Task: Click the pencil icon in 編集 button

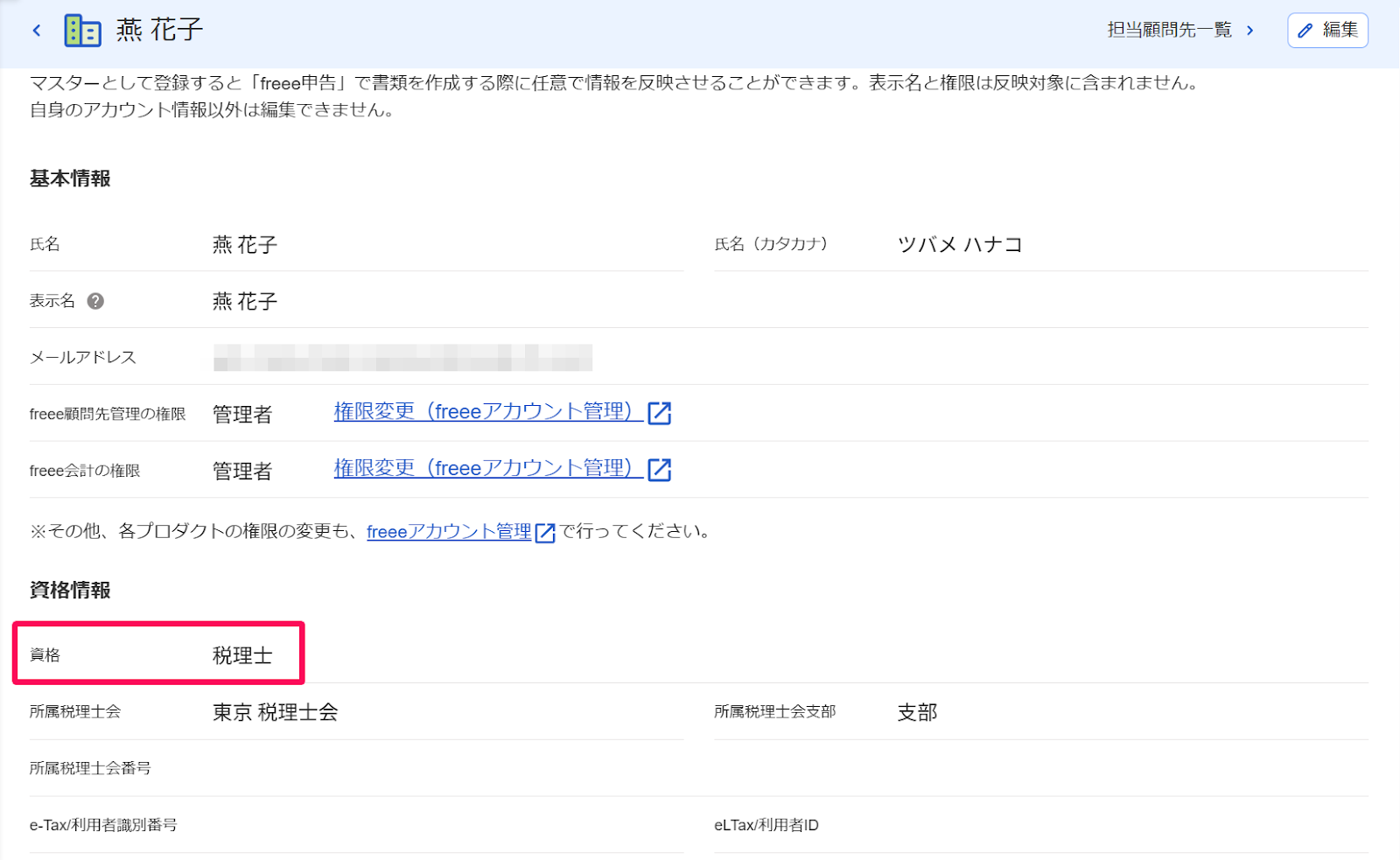Action: pyautogui.click(x=1305, y=31)
